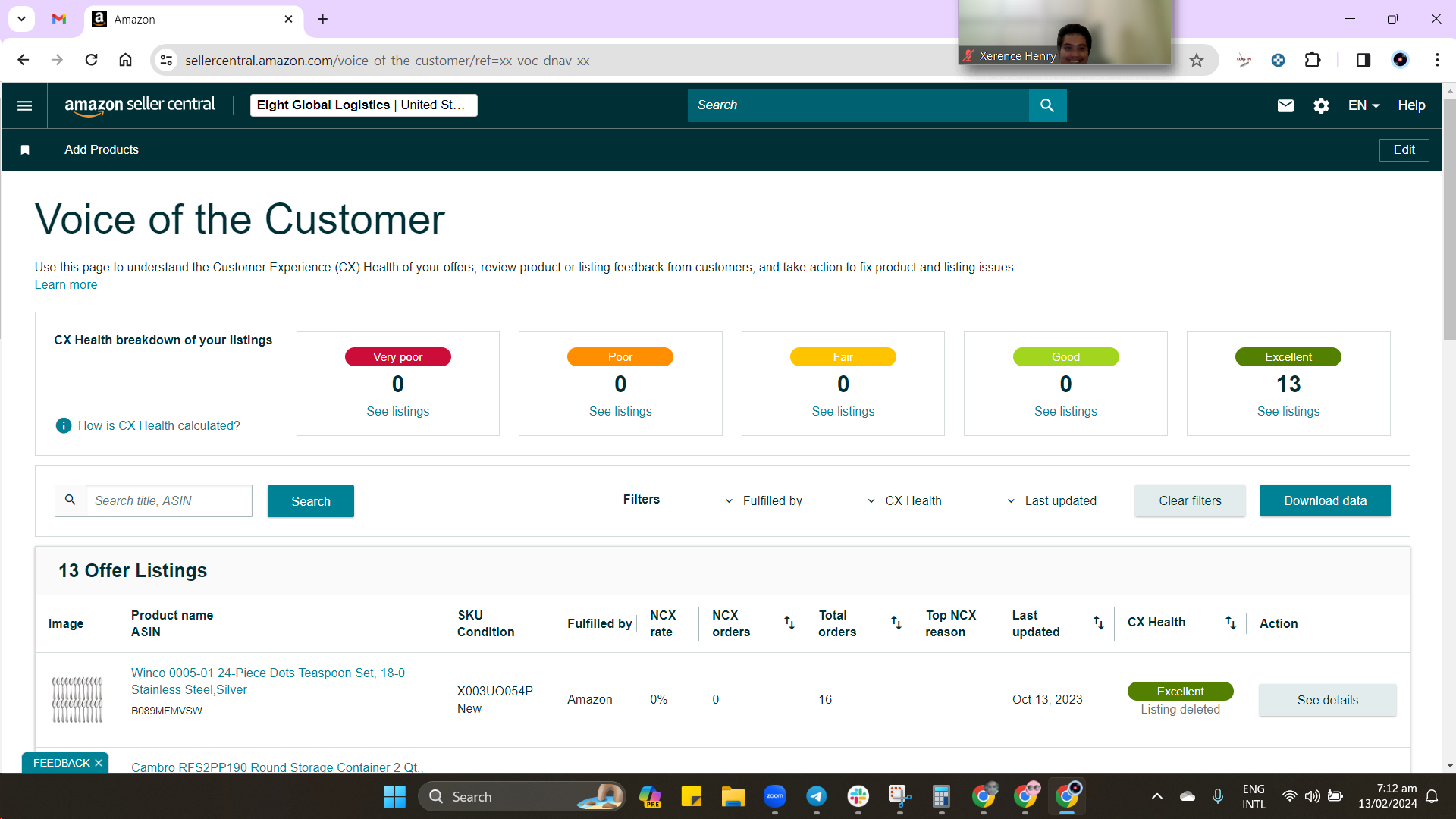See listings under Good
Viewport: 1456px width, 819px height.
point(1065,412)
